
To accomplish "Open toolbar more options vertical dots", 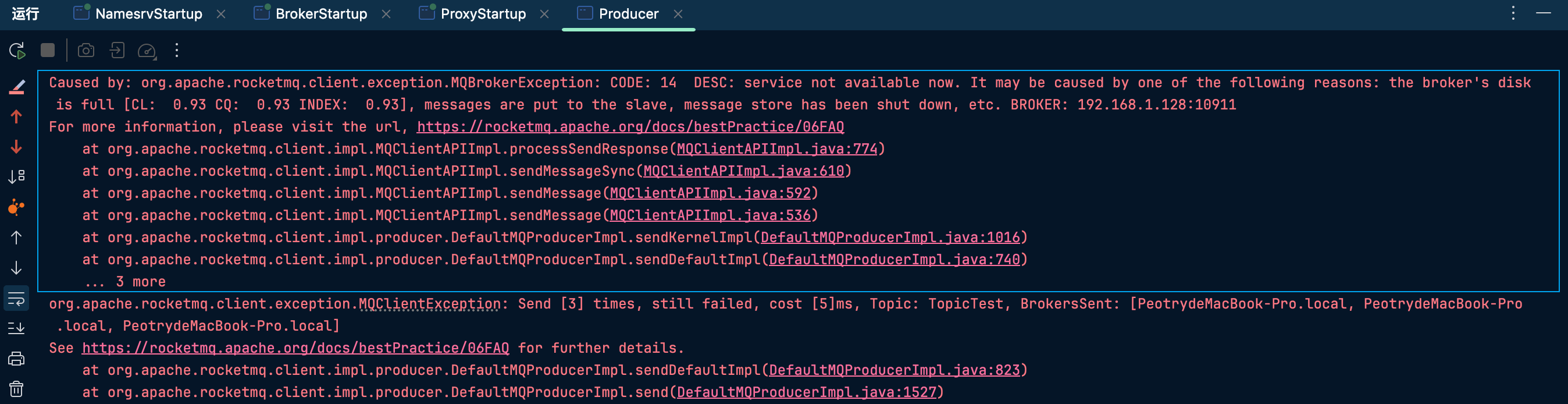I will click(x=177, y=51).
